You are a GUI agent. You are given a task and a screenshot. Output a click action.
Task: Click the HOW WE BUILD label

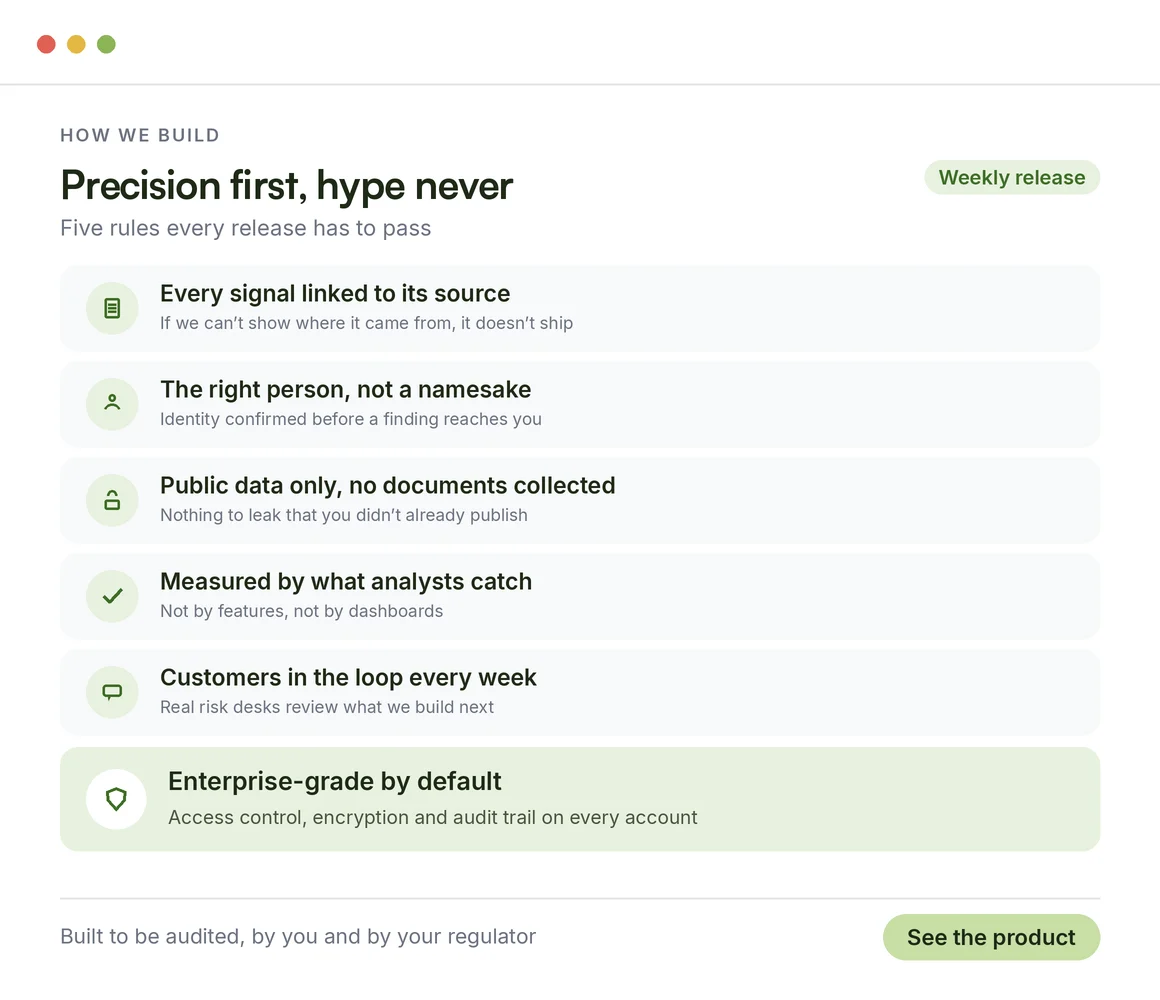click(140, 135)
